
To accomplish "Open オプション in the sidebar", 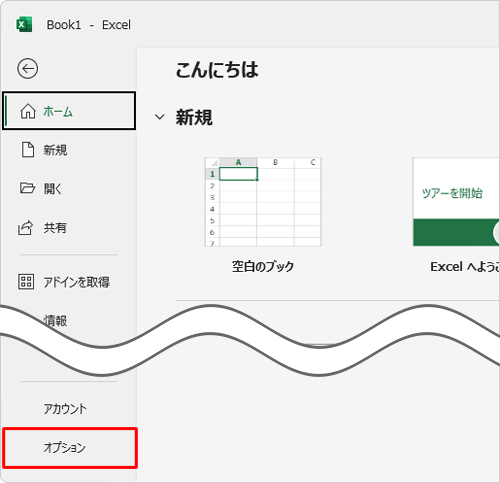I will (x=70, y=448).
